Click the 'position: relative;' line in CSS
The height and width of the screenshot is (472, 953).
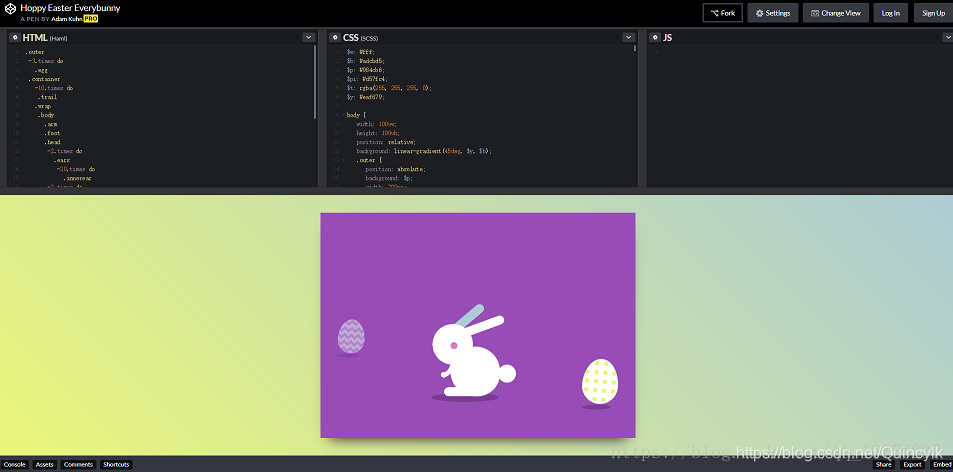pyautogui.click(x=386, y=142)
